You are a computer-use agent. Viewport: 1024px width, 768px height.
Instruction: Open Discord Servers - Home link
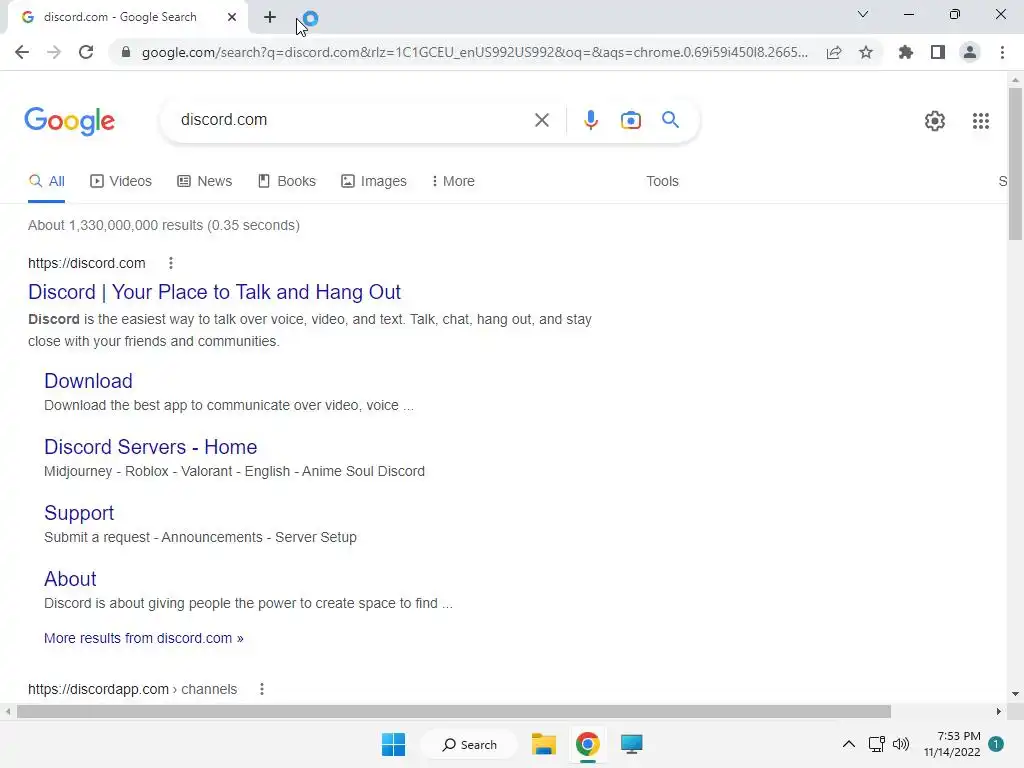click(x=150, y=447)
